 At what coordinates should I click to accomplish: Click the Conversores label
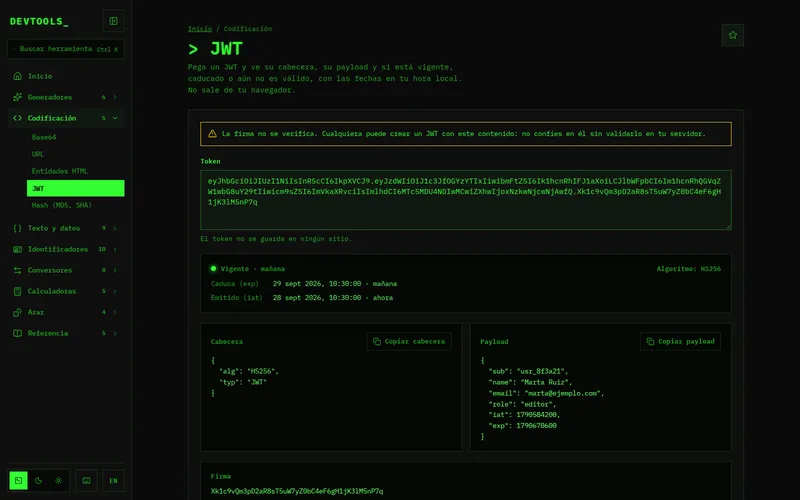49,270
